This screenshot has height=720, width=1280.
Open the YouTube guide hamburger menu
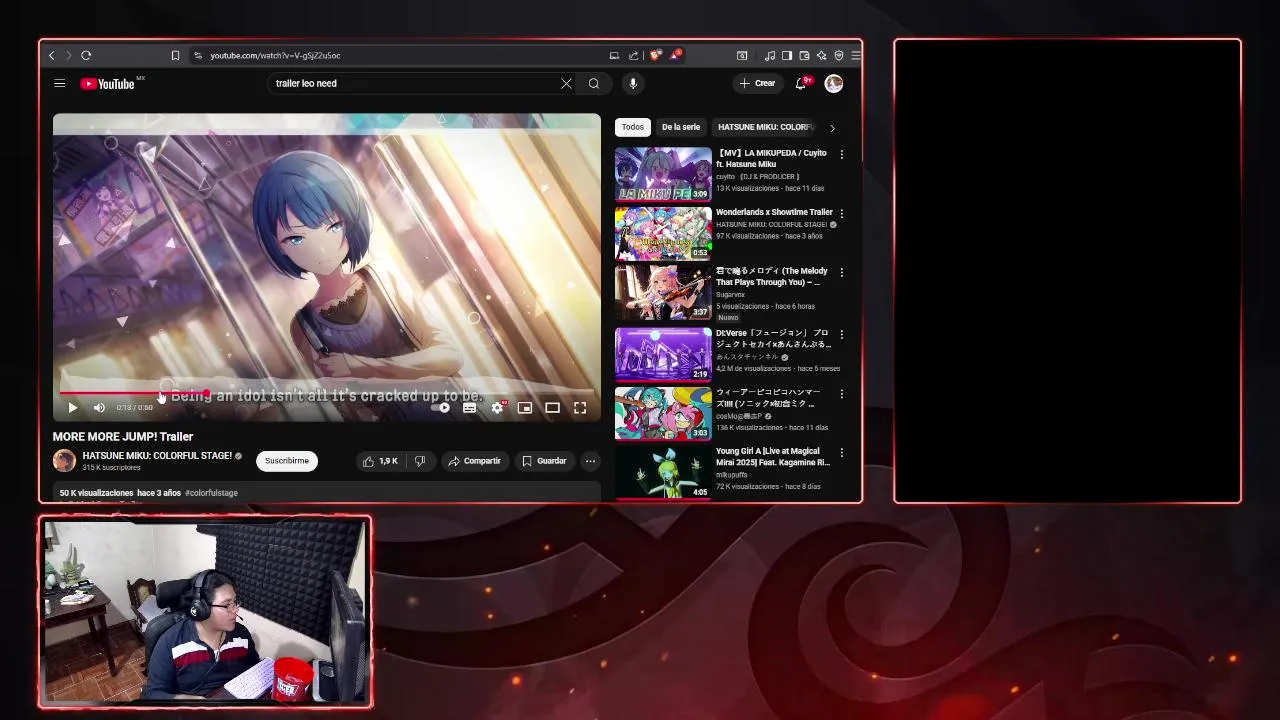click(59, 84)
